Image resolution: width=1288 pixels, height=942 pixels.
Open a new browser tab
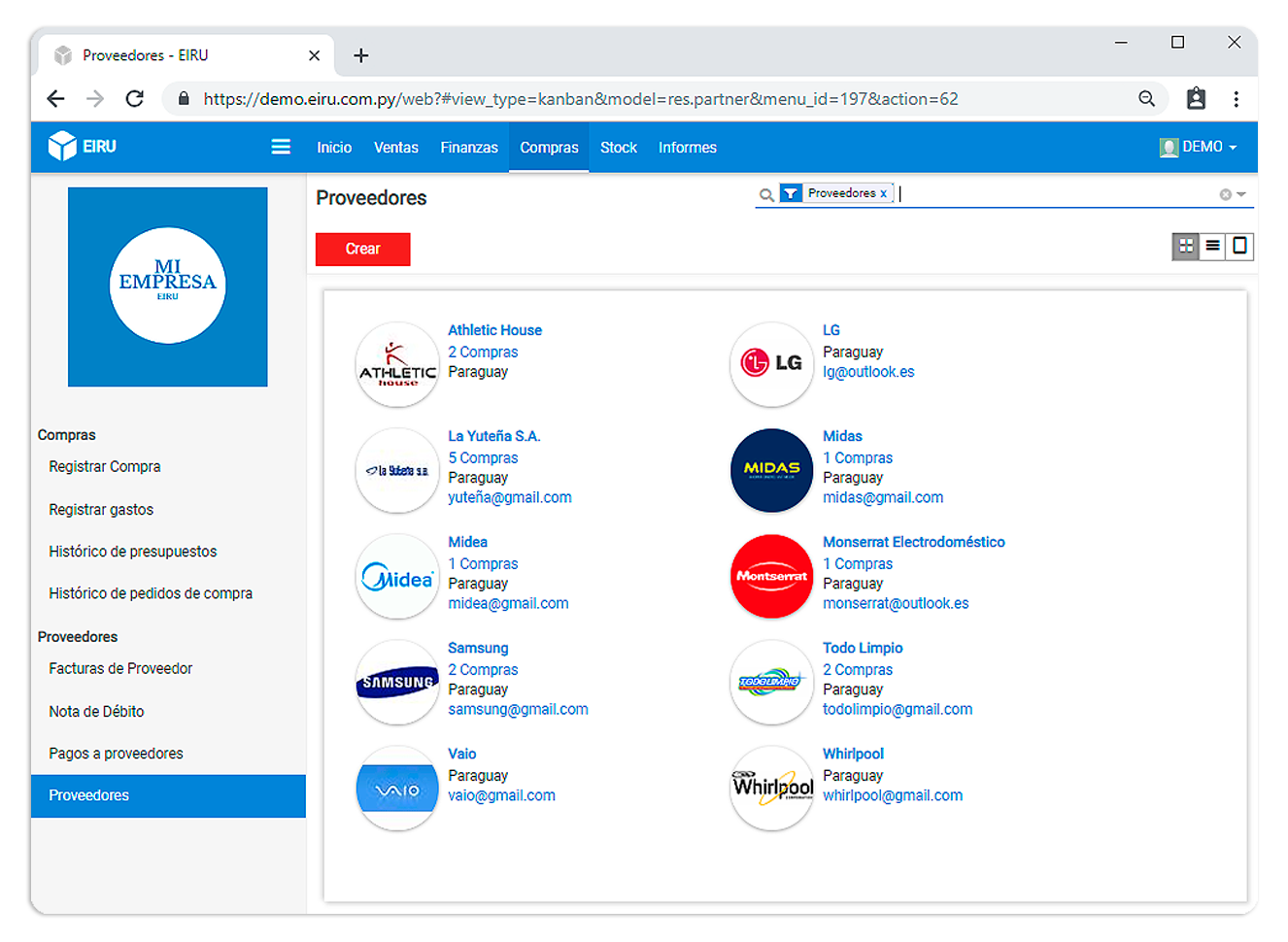(360, 55)
